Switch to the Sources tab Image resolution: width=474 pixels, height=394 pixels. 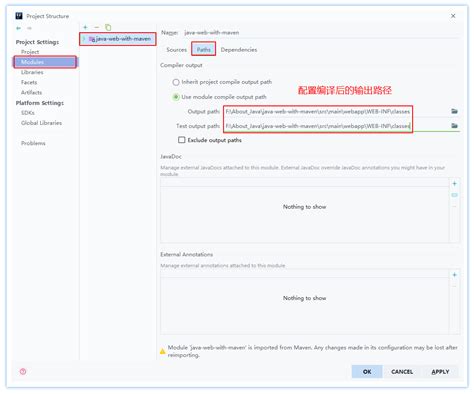pyautogui.click(x=176, y=50)
